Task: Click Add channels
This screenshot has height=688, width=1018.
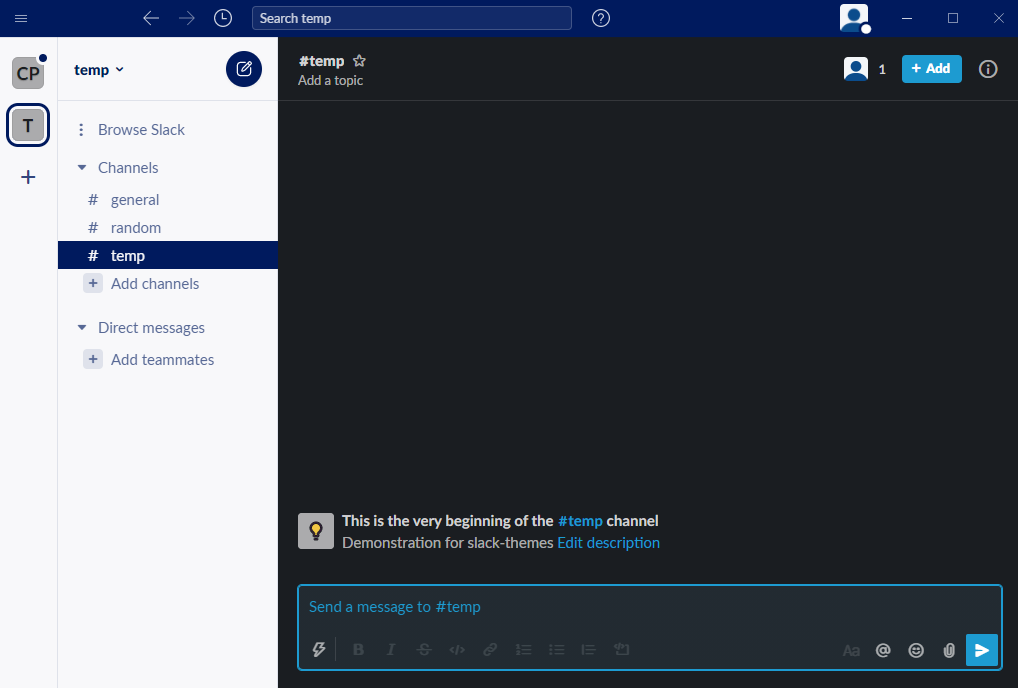Action: pyautogui.click(x=155, y=284)
